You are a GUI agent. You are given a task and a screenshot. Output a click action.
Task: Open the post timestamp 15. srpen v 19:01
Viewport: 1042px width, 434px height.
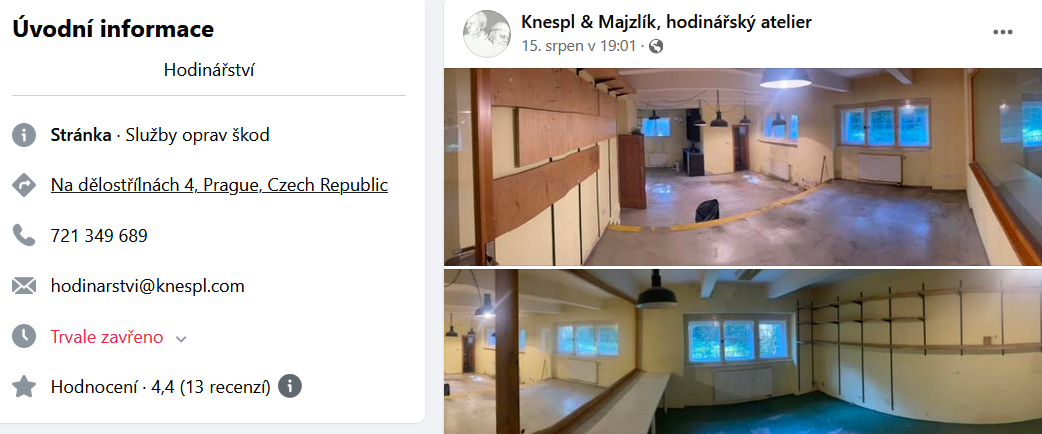[579, 46]
